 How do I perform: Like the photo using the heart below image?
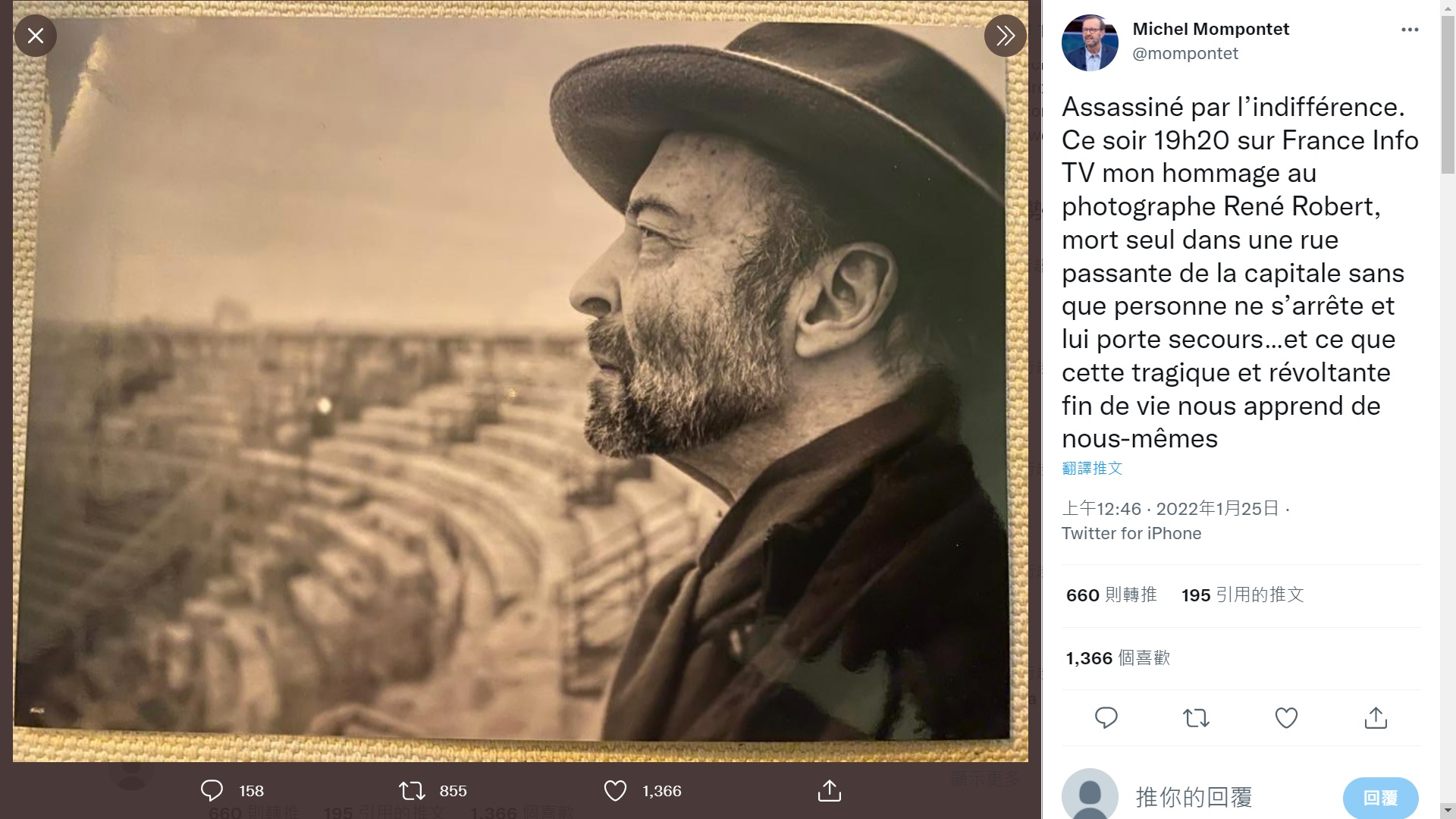(x=615, y=791)
